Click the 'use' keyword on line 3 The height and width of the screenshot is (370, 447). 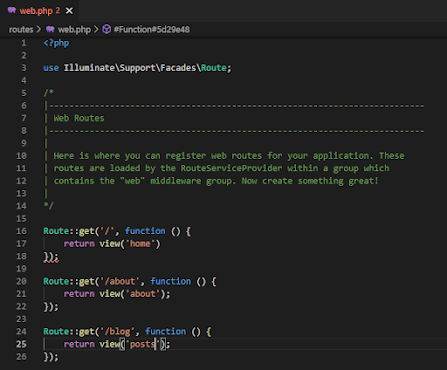coord(51,68)
